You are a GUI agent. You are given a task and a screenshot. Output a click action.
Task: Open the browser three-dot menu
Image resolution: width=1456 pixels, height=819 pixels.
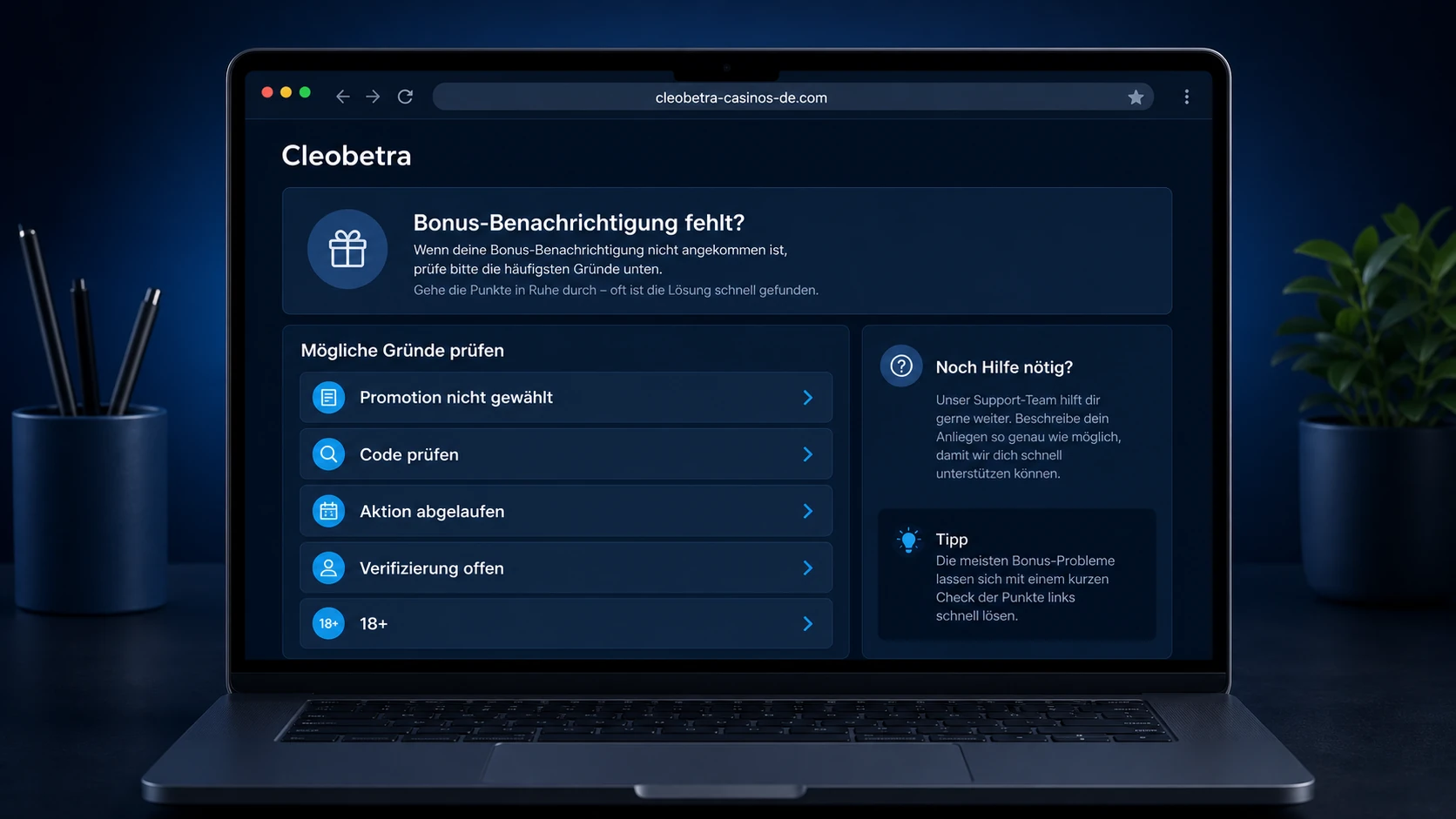(x=1186, y=97)
